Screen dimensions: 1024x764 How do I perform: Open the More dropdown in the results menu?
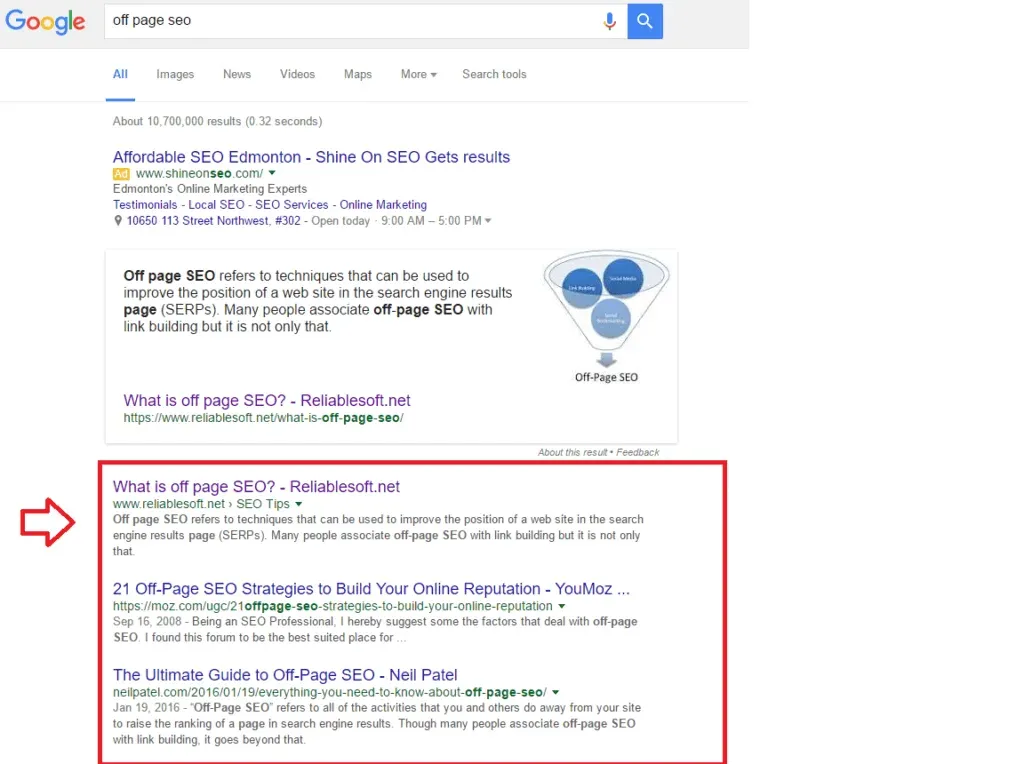[418, 74]
